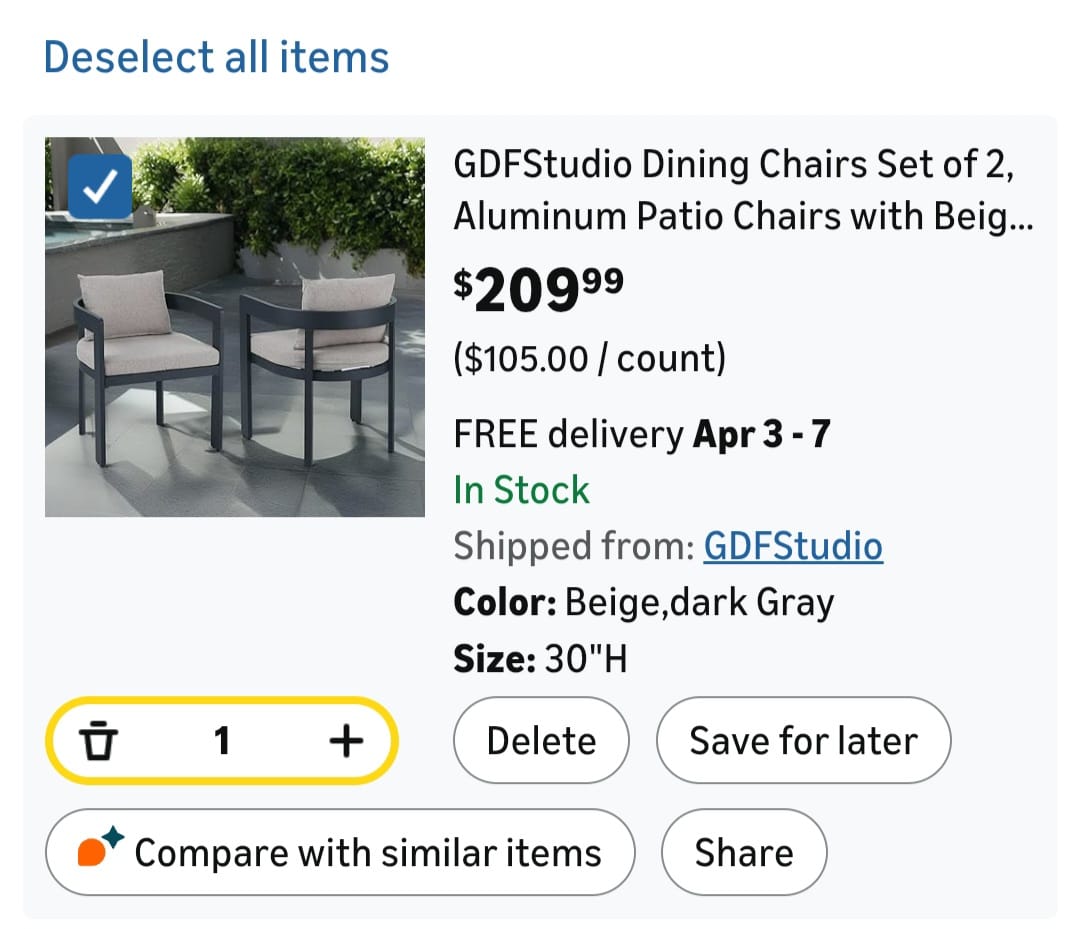This screenshot has width=1080, height=929.
Task: Click the quantity value 1
Action: point(222,741)
